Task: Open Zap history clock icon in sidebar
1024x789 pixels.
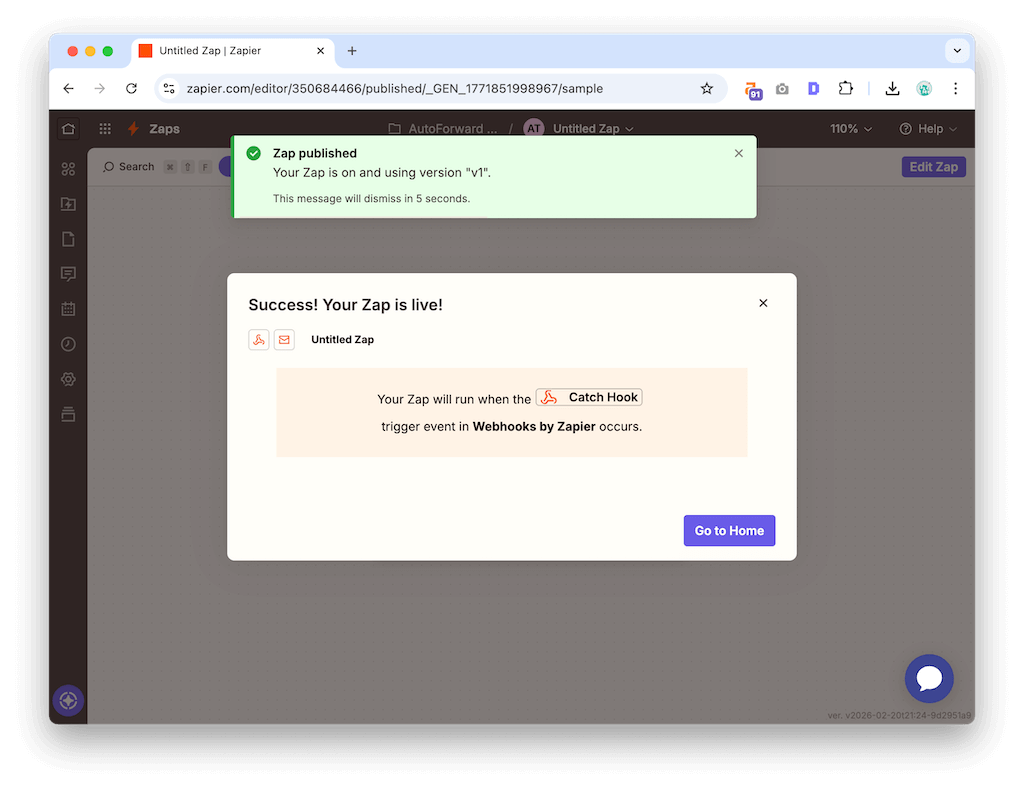Action: (68, 344)
